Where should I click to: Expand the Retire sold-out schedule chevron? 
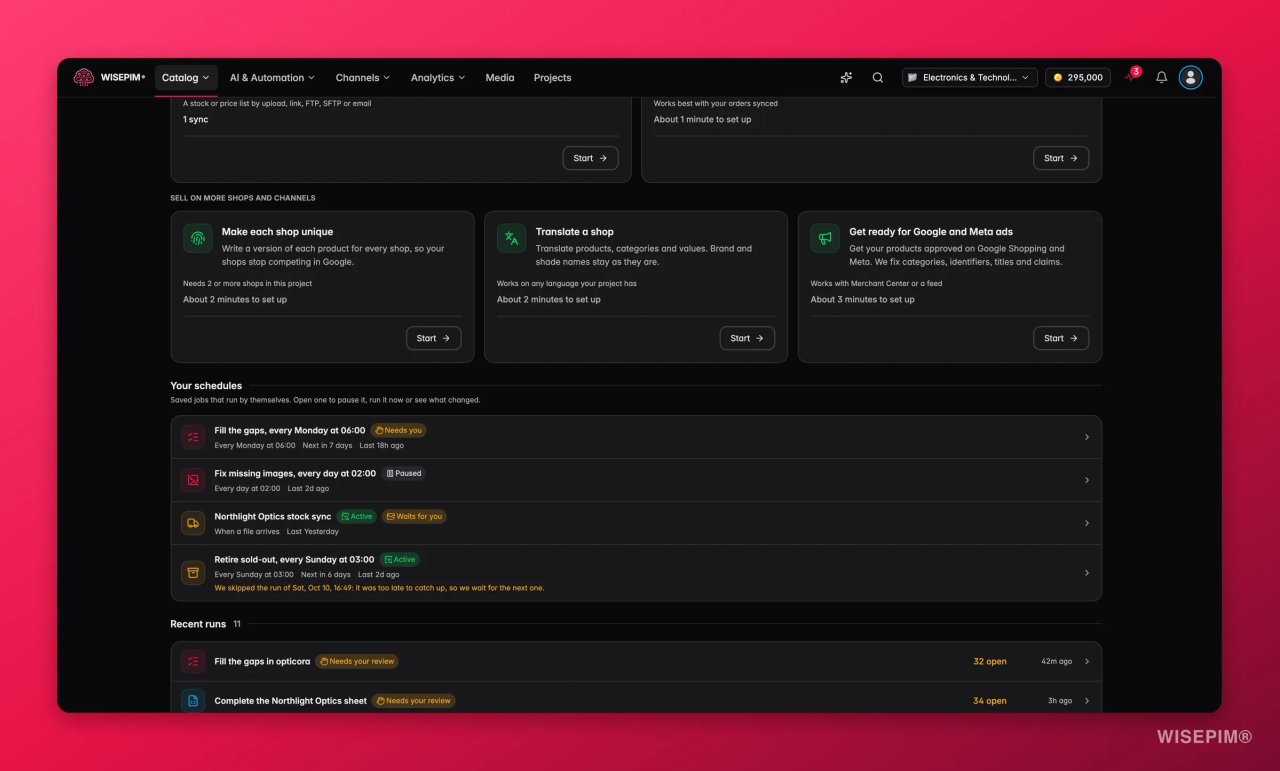point(1087,573)
